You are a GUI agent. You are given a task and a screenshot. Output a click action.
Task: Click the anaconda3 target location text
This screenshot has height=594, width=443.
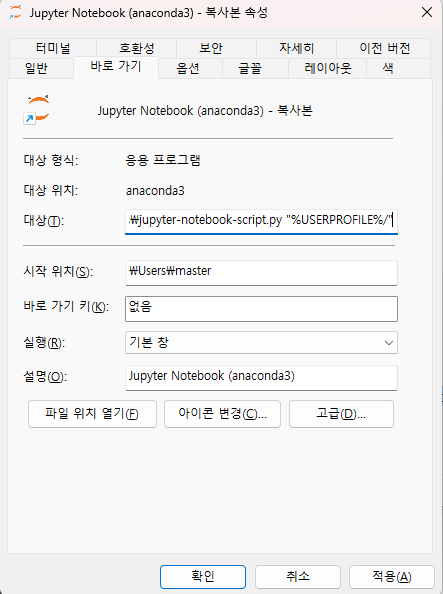pyautogui.click(x=155, y=190)
